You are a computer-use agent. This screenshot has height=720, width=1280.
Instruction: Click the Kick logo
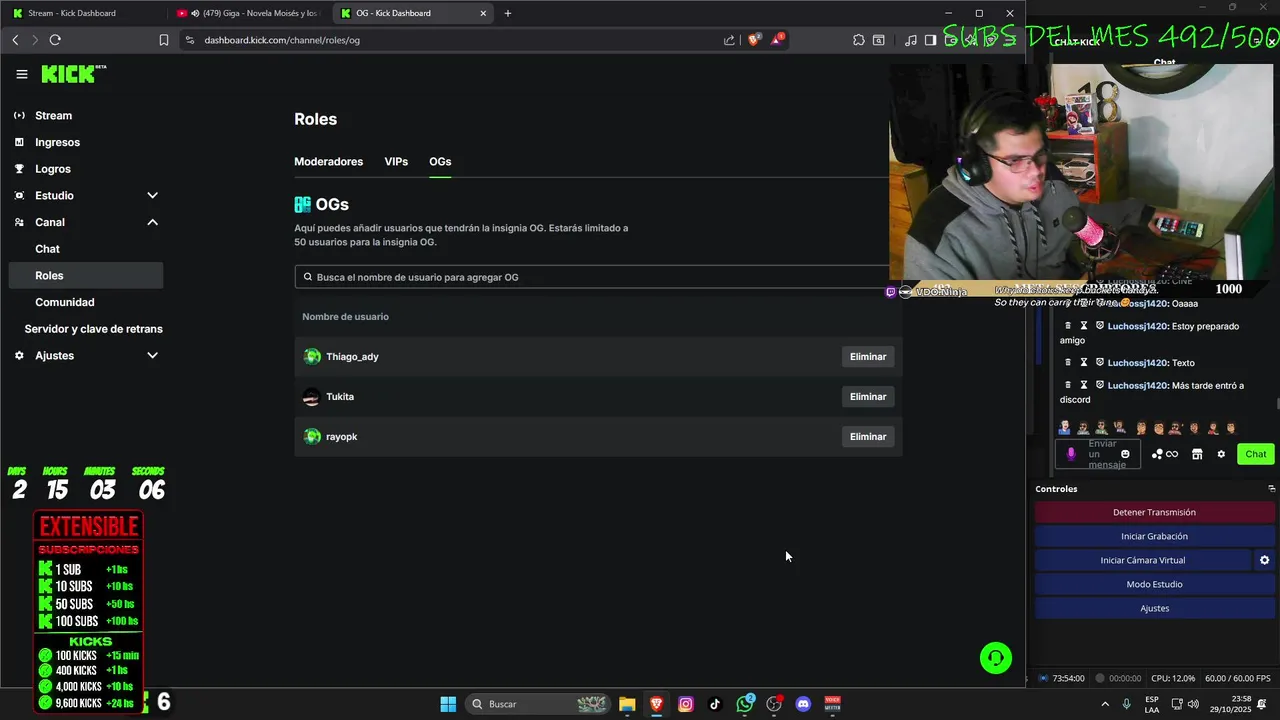73,74
